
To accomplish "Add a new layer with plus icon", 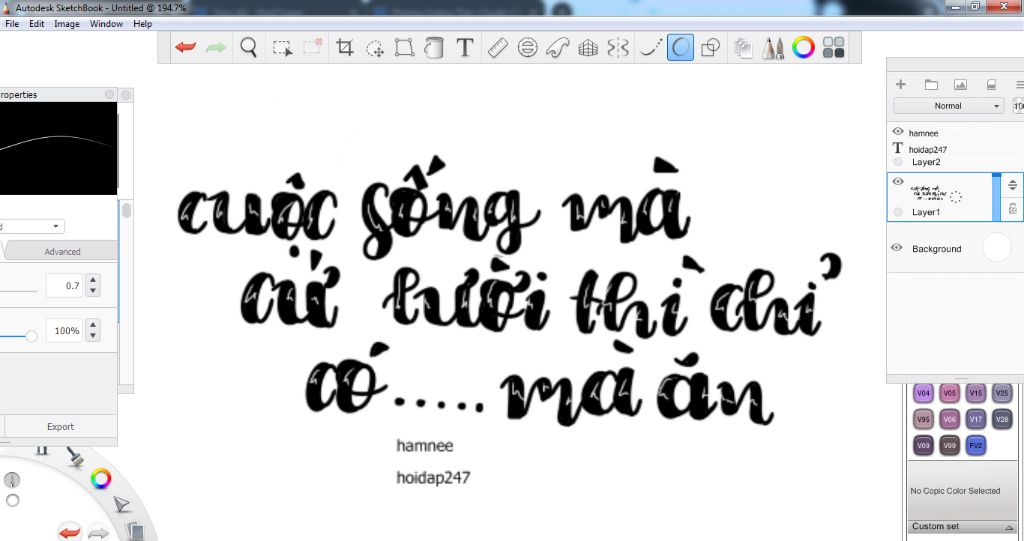I will 901,84.
